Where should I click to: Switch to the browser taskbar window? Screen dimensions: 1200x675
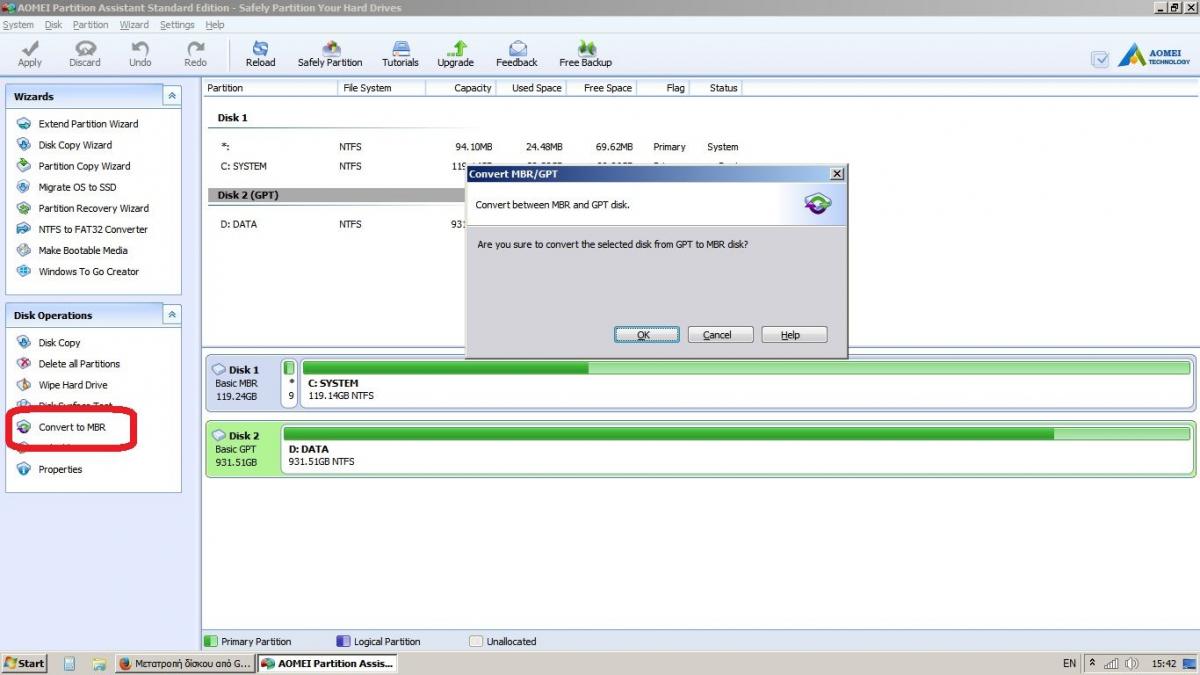(x=185, y=663)
